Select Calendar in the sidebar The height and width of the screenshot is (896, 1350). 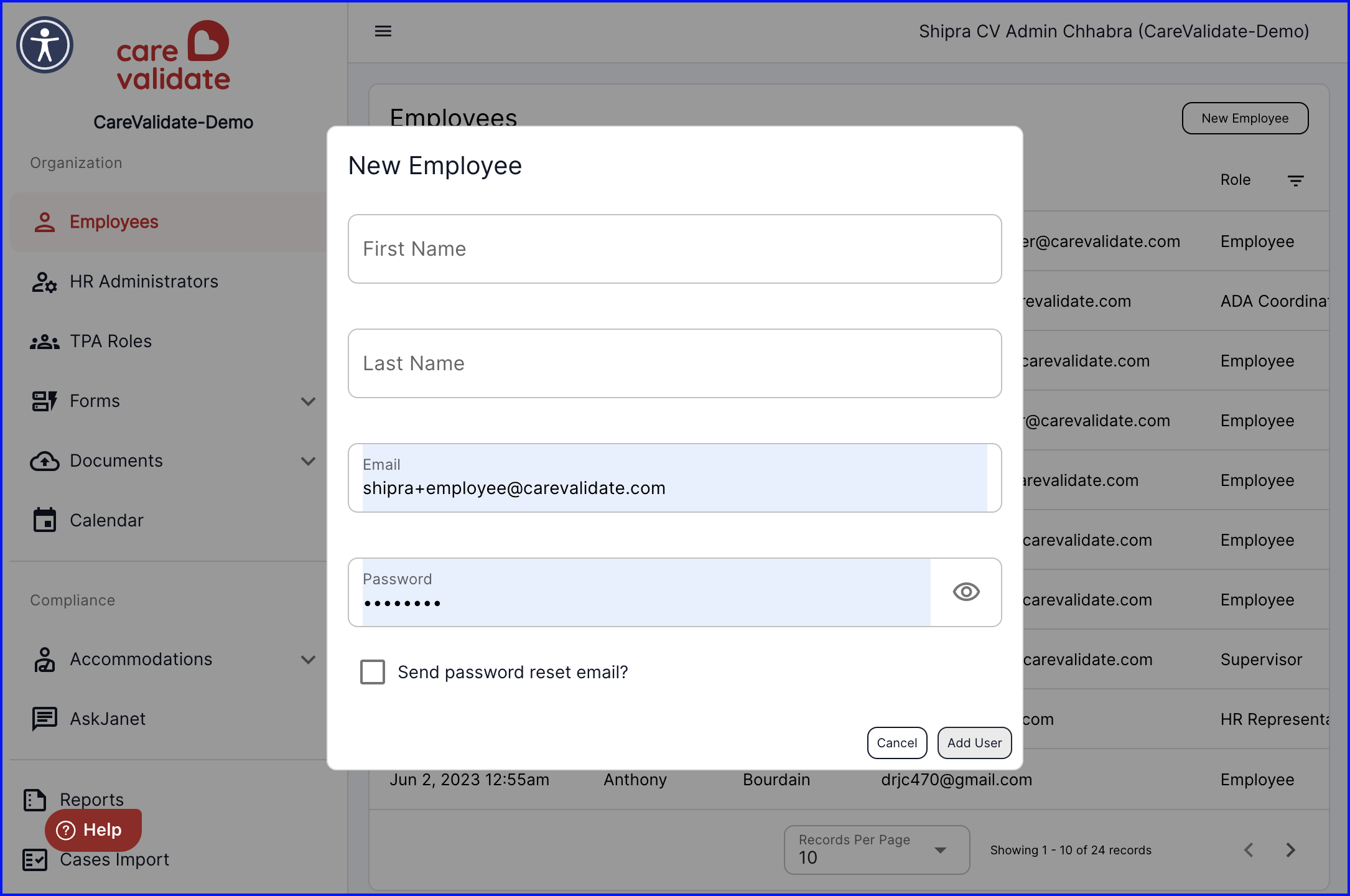(x=169, y=520)
